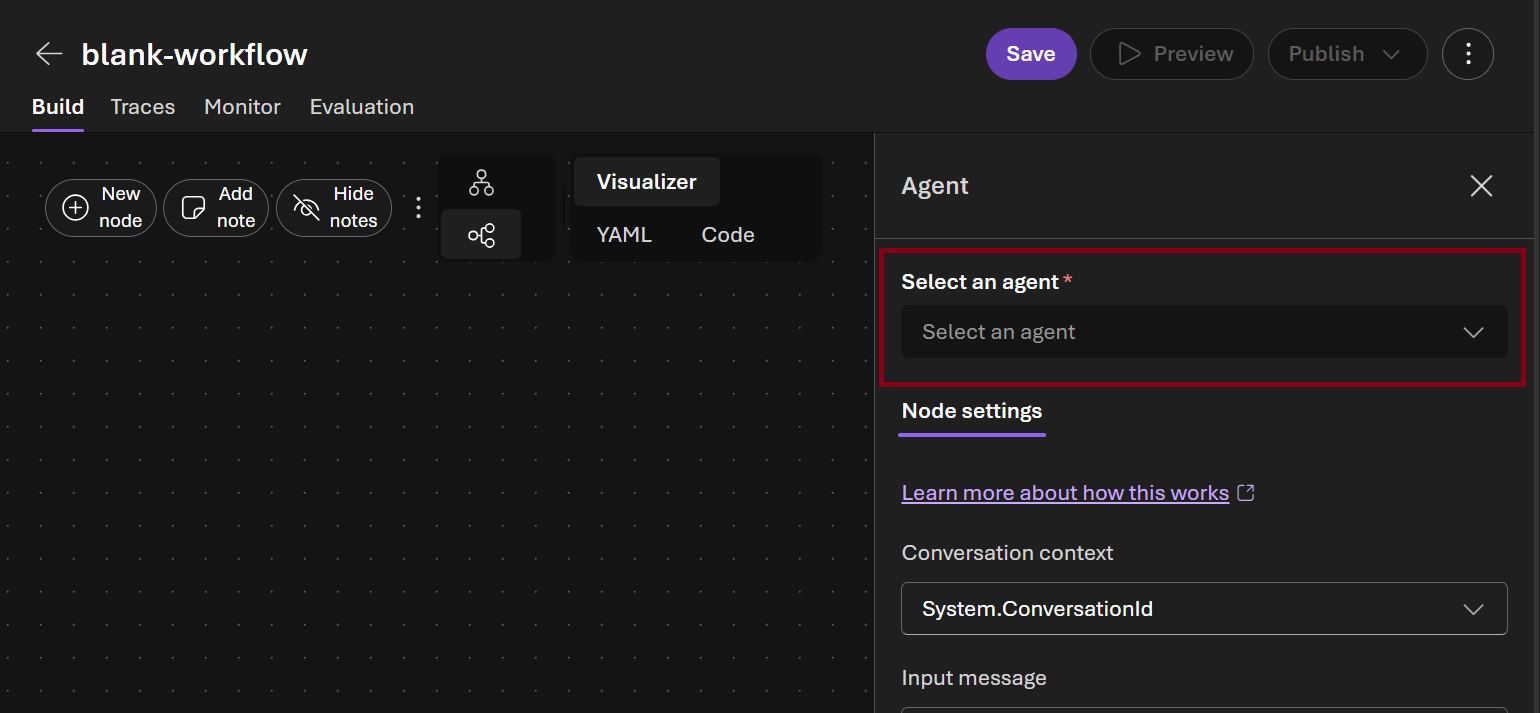
Task: Click the external link icon after Learn more
Action: (x=1246, y=492)
